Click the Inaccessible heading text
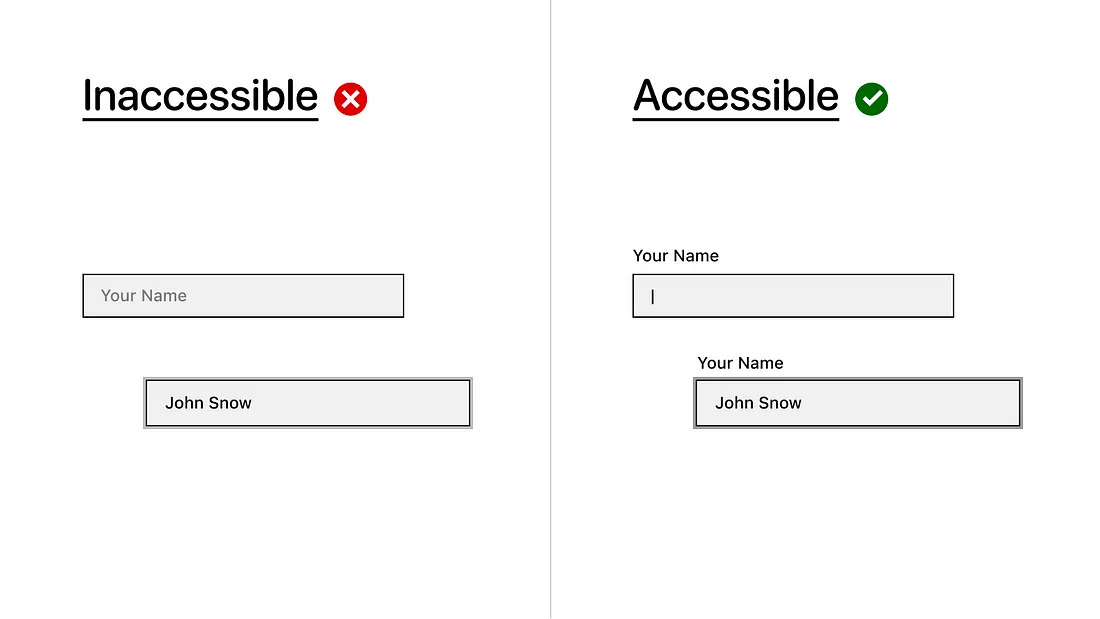1100x619 pixels. click(198, 95)
